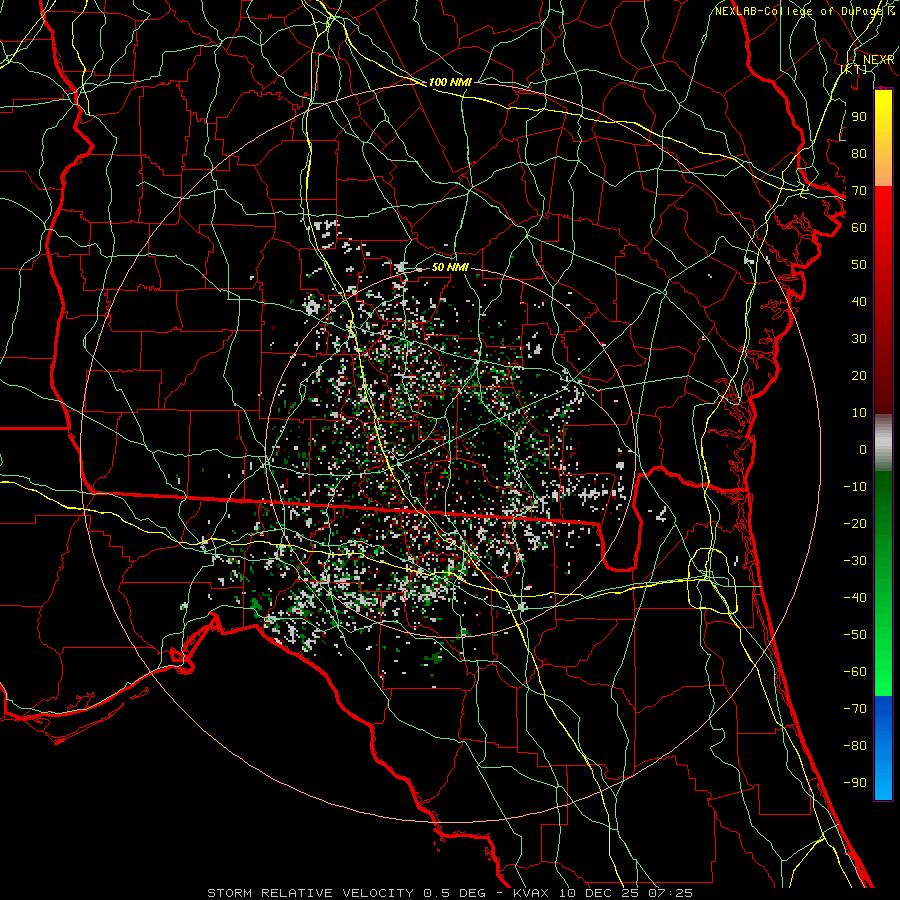Select the 40 value on the velocity scale
Screen dimensions: 900x900
(859, 302)
